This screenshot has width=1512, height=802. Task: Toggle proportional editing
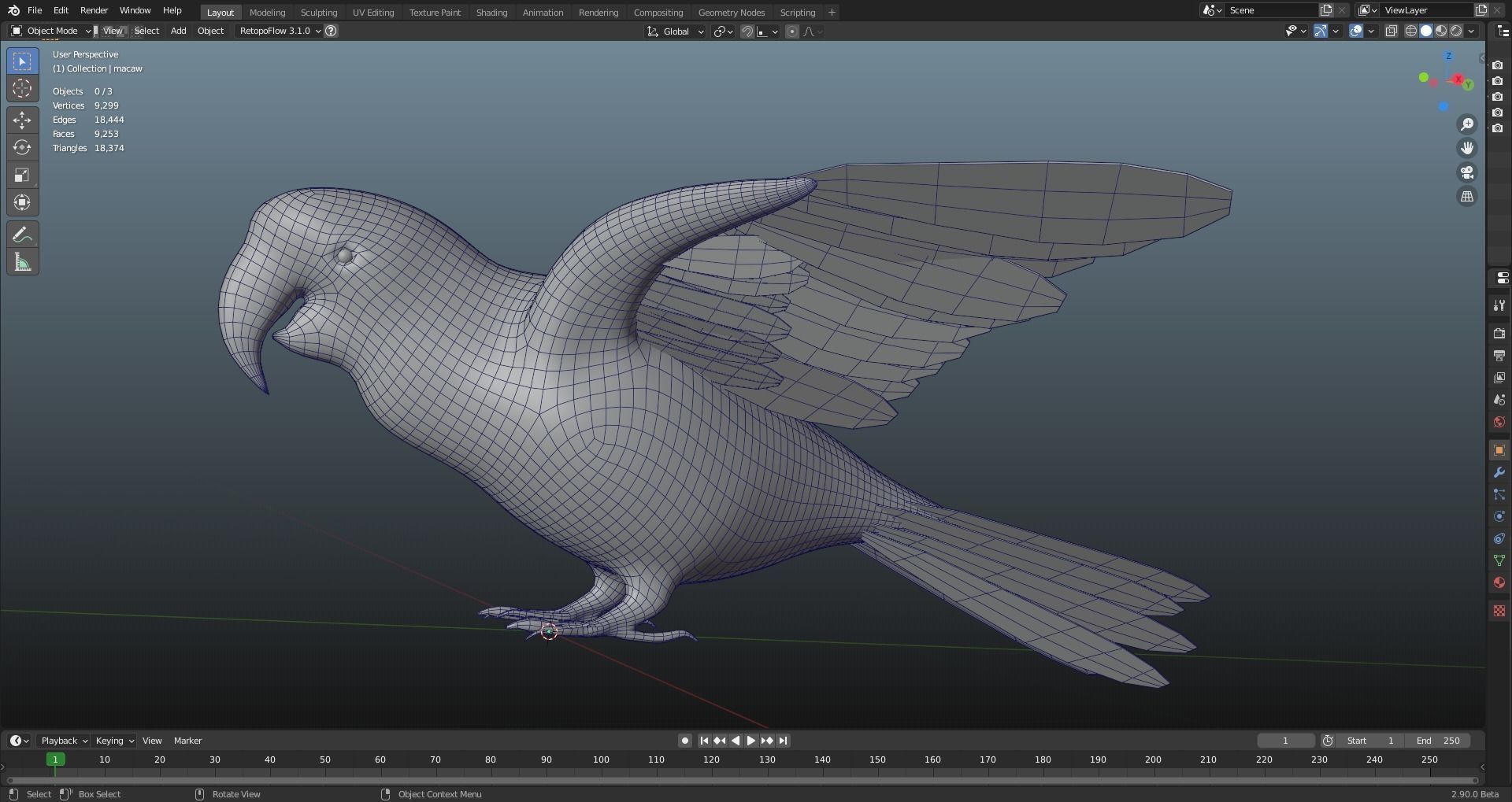(x=792, y=31)
